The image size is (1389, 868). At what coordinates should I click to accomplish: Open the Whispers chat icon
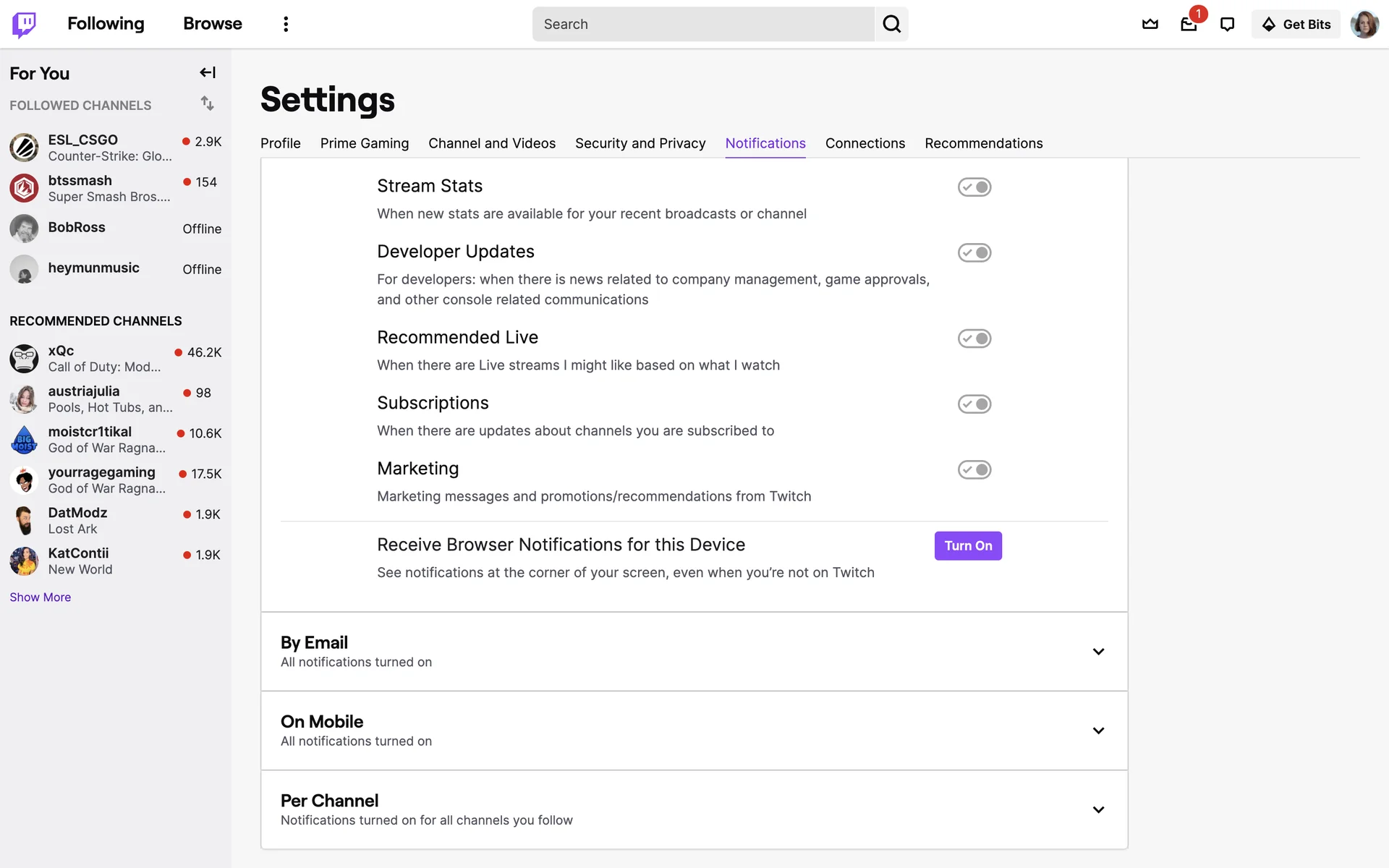(1227, 24)
